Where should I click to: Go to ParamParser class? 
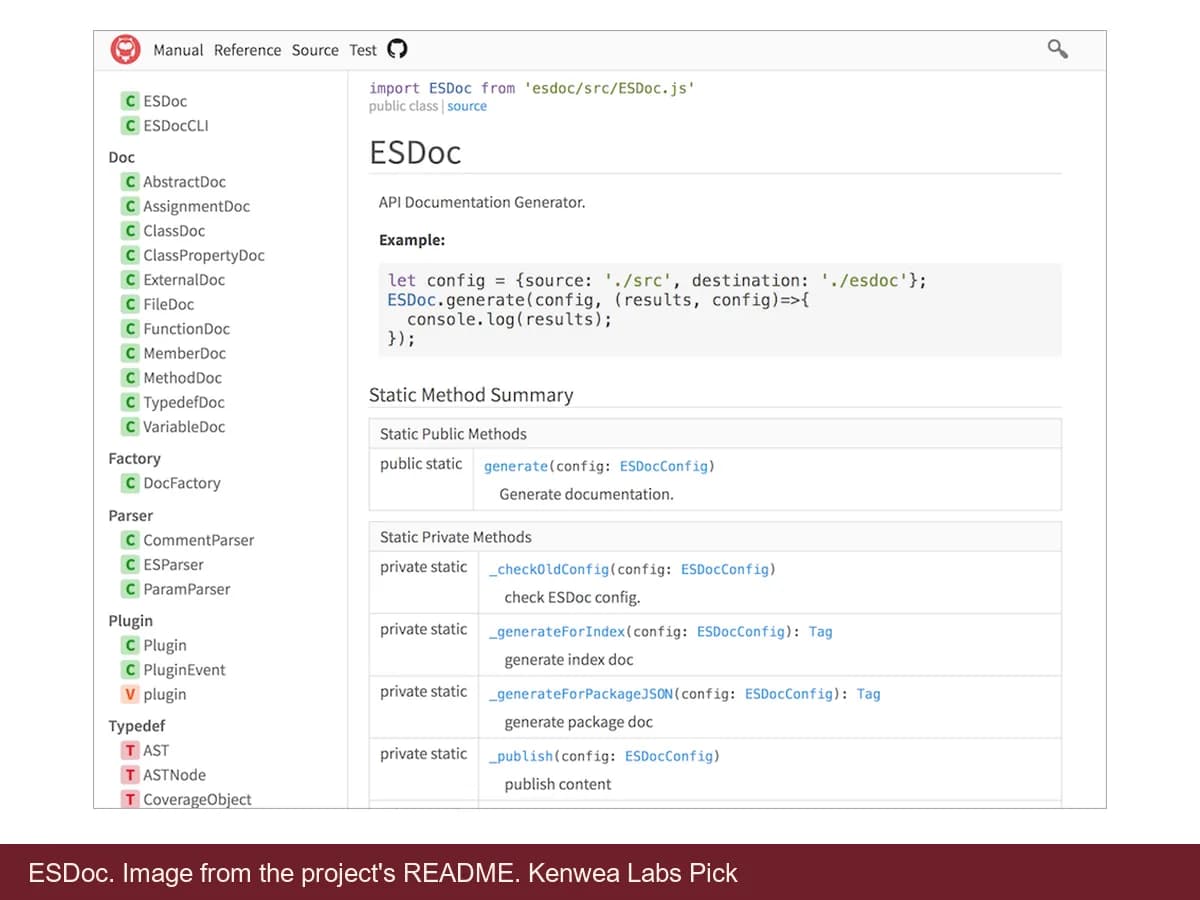pos(187,589)
